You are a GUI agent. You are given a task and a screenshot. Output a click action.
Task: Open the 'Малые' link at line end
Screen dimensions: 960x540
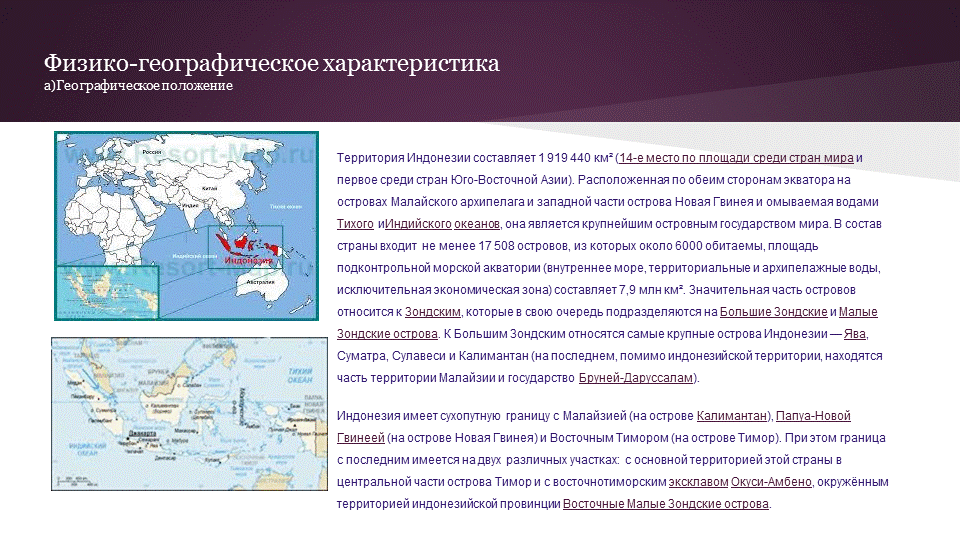pos(858,312)
